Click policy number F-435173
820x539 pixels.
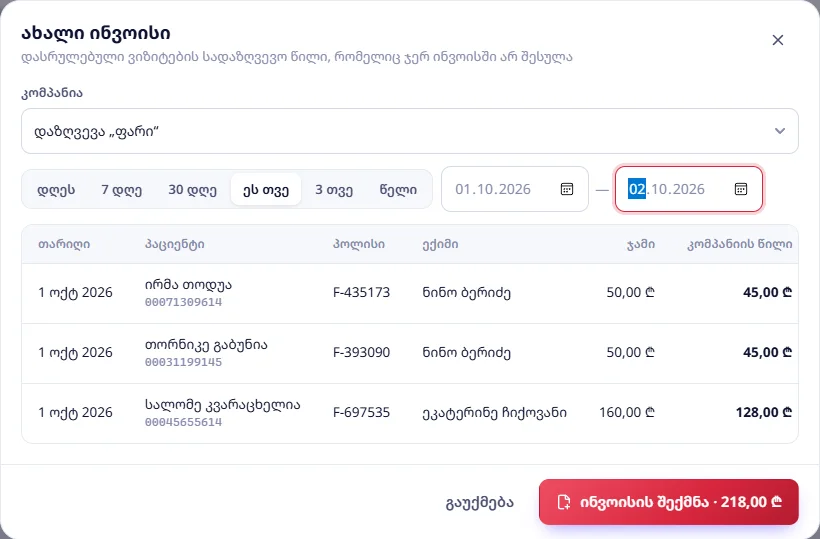click(x=361, y=292)
